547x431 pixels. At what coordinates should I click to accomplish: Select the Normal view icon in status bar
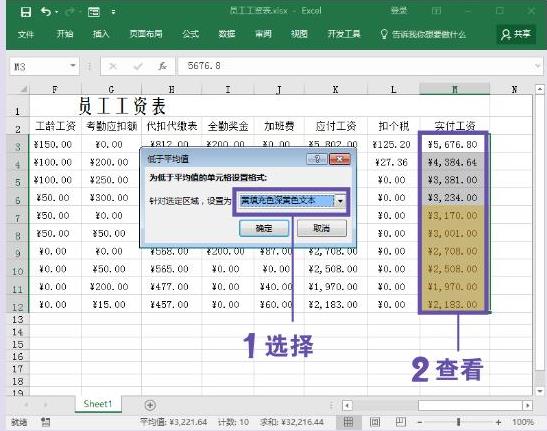pos(348,422)
